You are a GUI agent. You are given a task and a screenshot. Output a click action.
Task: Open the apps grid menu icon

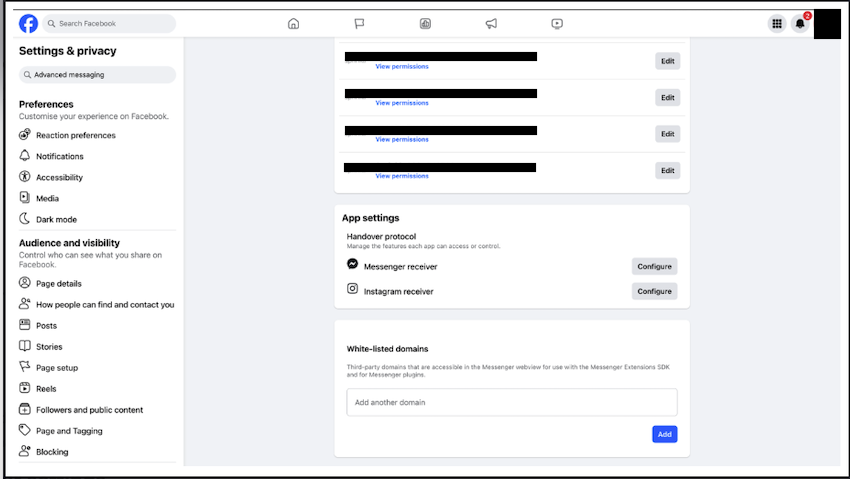point(776,24)
